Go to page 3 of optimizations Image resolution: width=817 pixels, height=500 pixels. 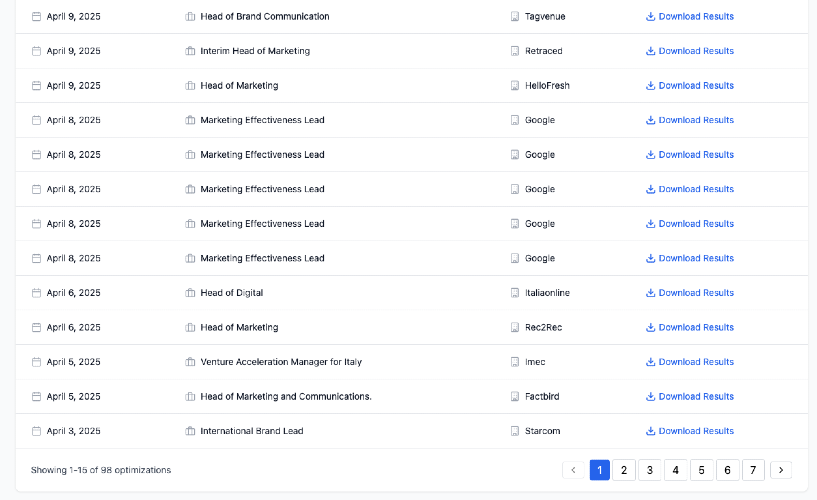pos(650,470)
